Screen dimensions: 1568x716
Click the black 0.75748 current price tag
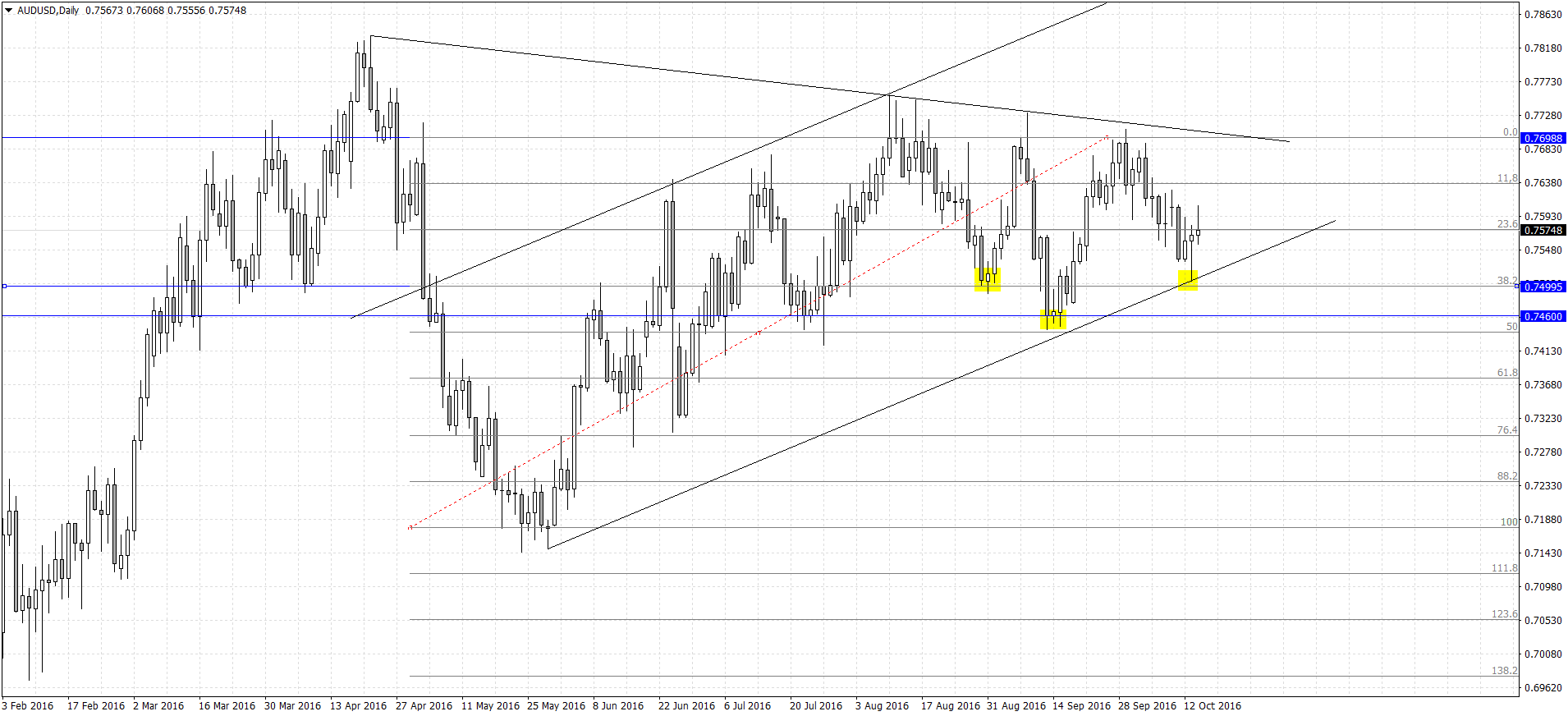point(1543,230)
